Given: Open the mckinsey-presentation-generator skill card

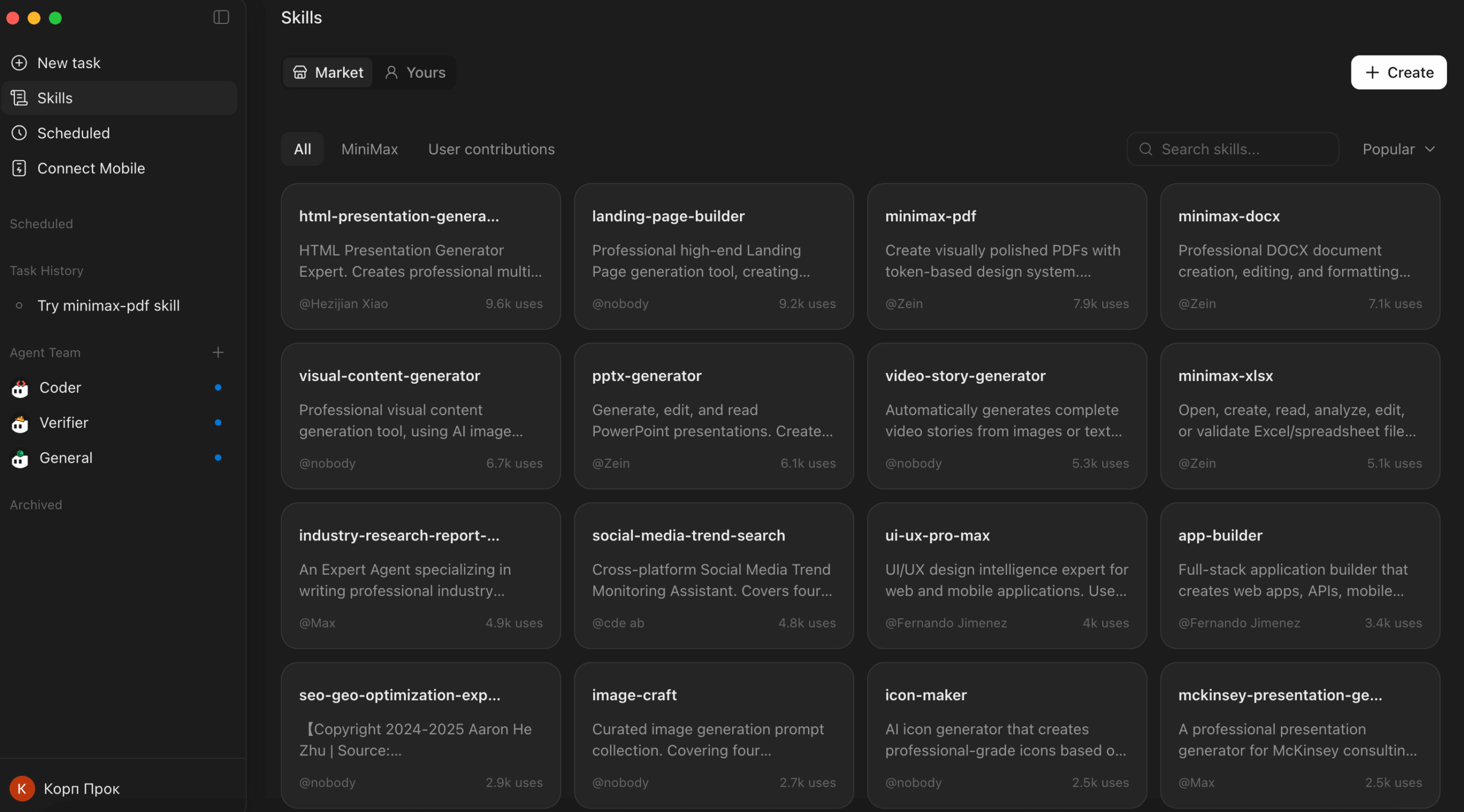Looking at the screenshot, I should (x=1300, y=735).
